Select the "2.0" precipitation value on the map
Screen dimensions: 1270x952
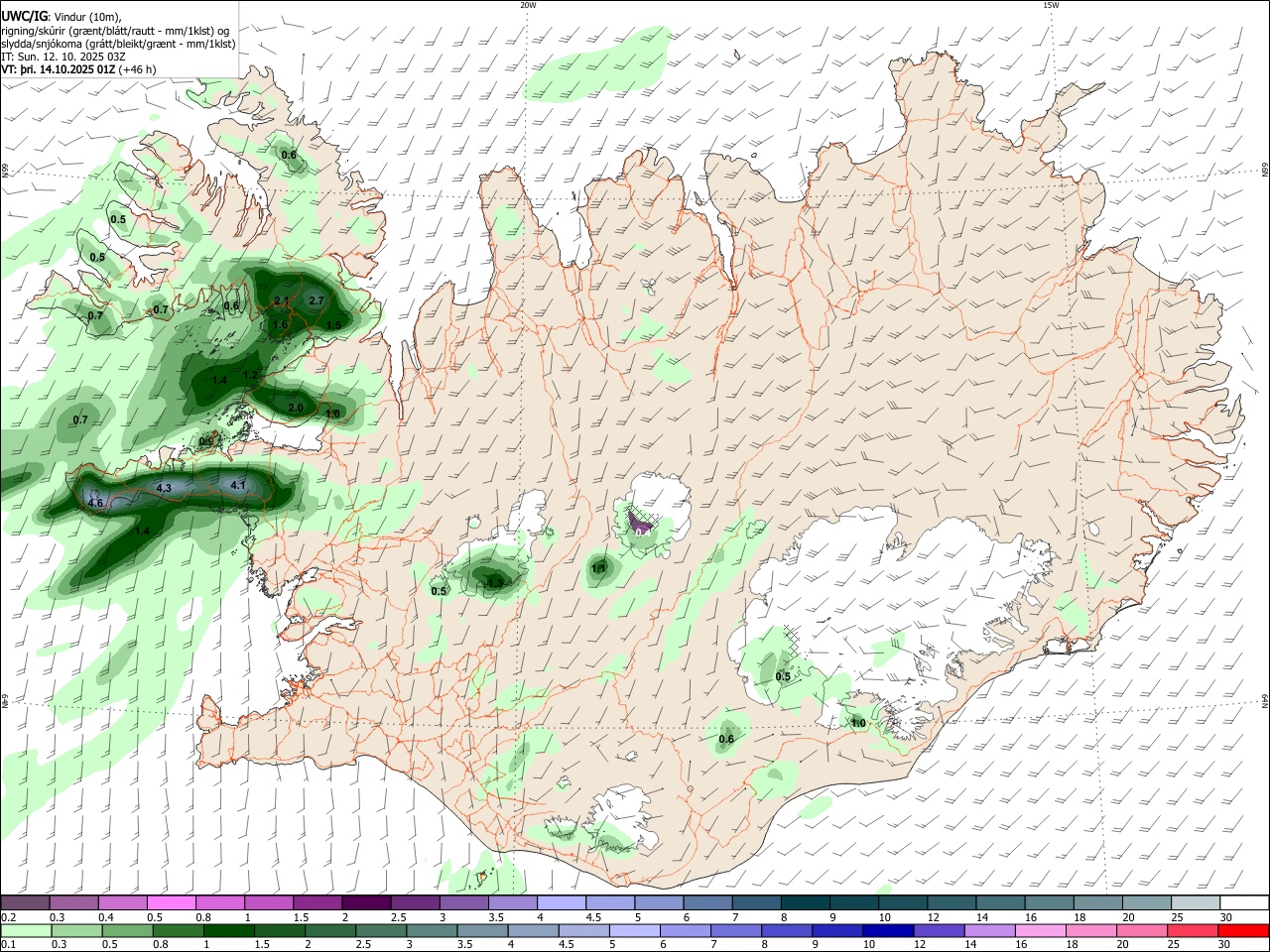(296, 408)
